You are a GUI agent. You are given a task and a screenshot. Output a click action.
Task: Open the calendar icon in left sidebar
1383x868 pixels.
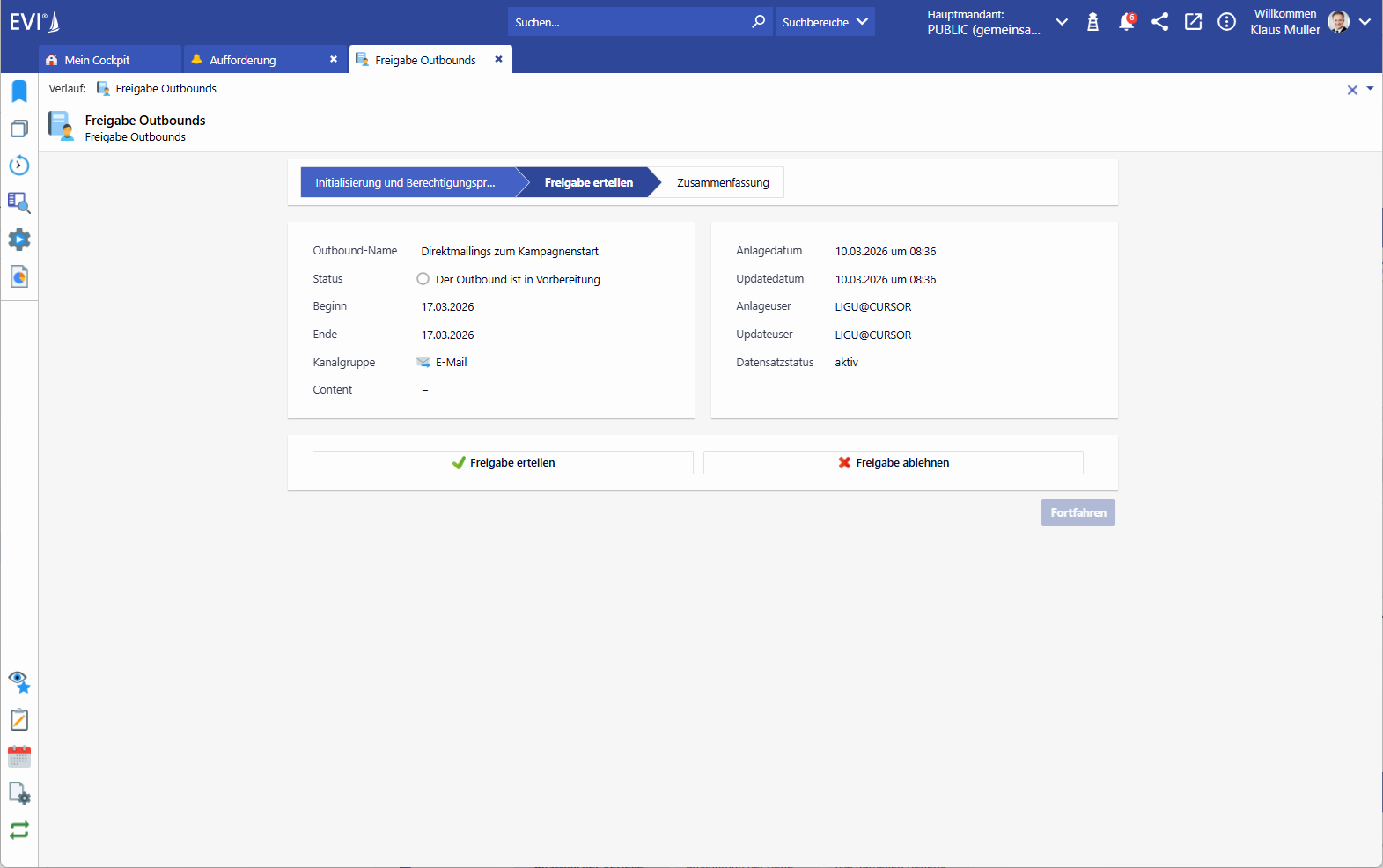coord(19,757)
